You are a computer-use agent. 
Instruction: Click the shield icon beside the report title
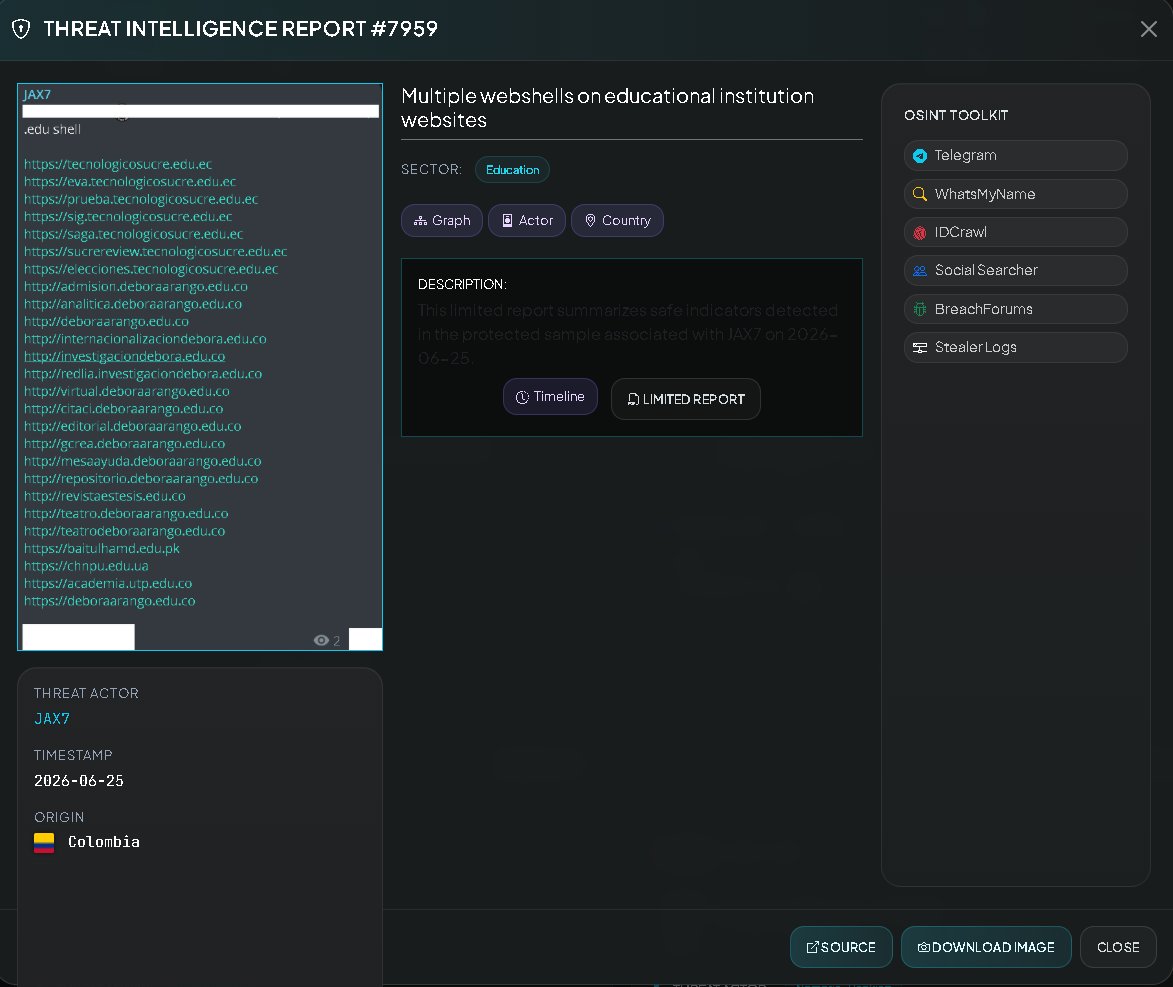pyautogui.click(x=21, y=29)
